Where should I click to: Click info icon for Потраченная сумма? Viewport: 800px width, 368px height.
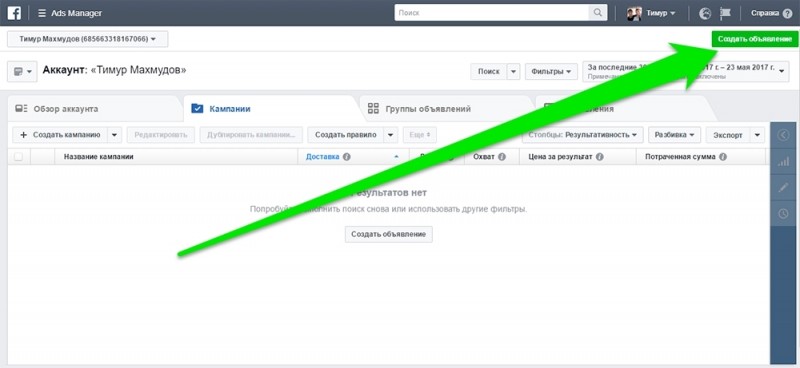tap(722, 157)
